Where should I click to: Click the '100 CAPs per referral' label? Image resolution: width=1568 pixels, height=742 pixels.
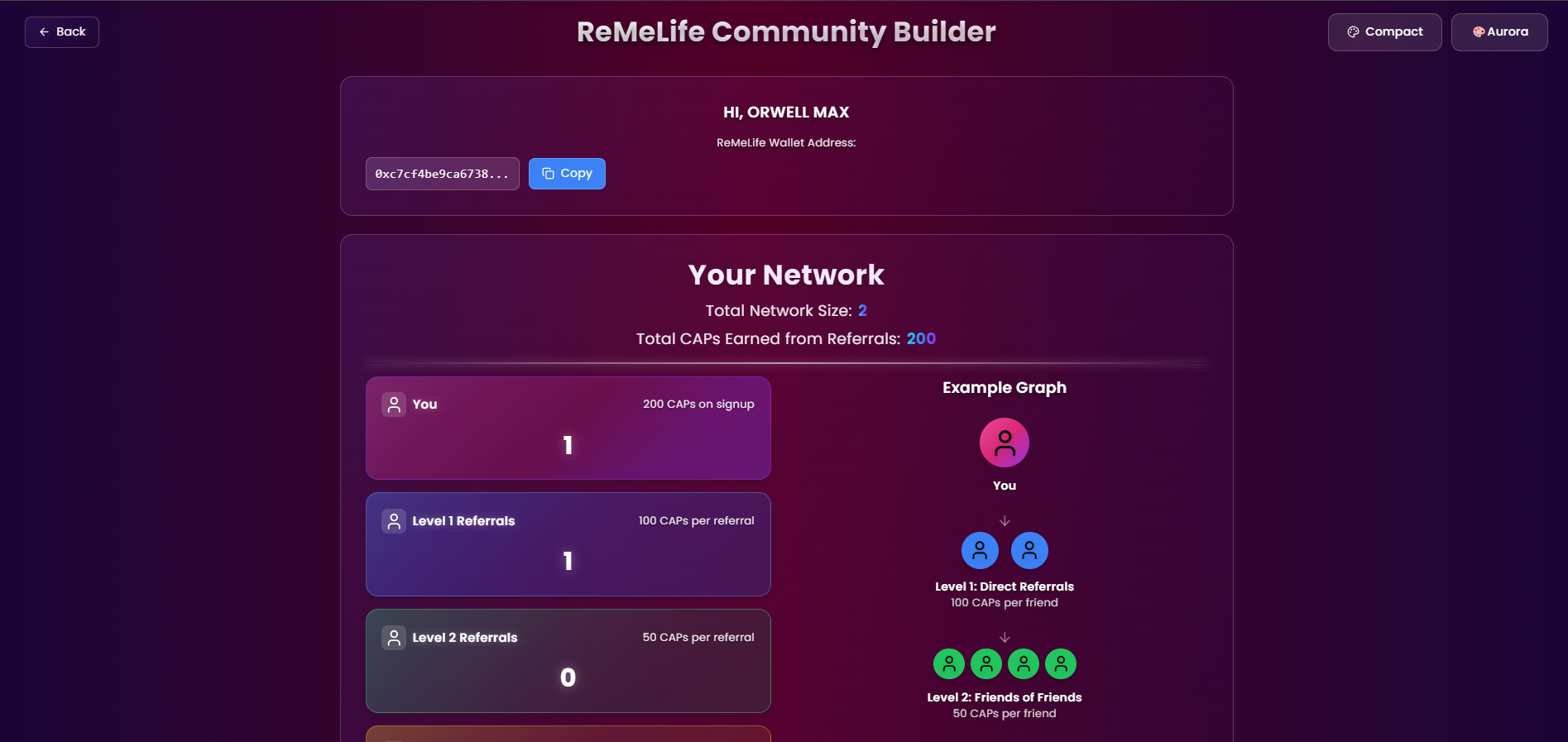tap(696, 521)
